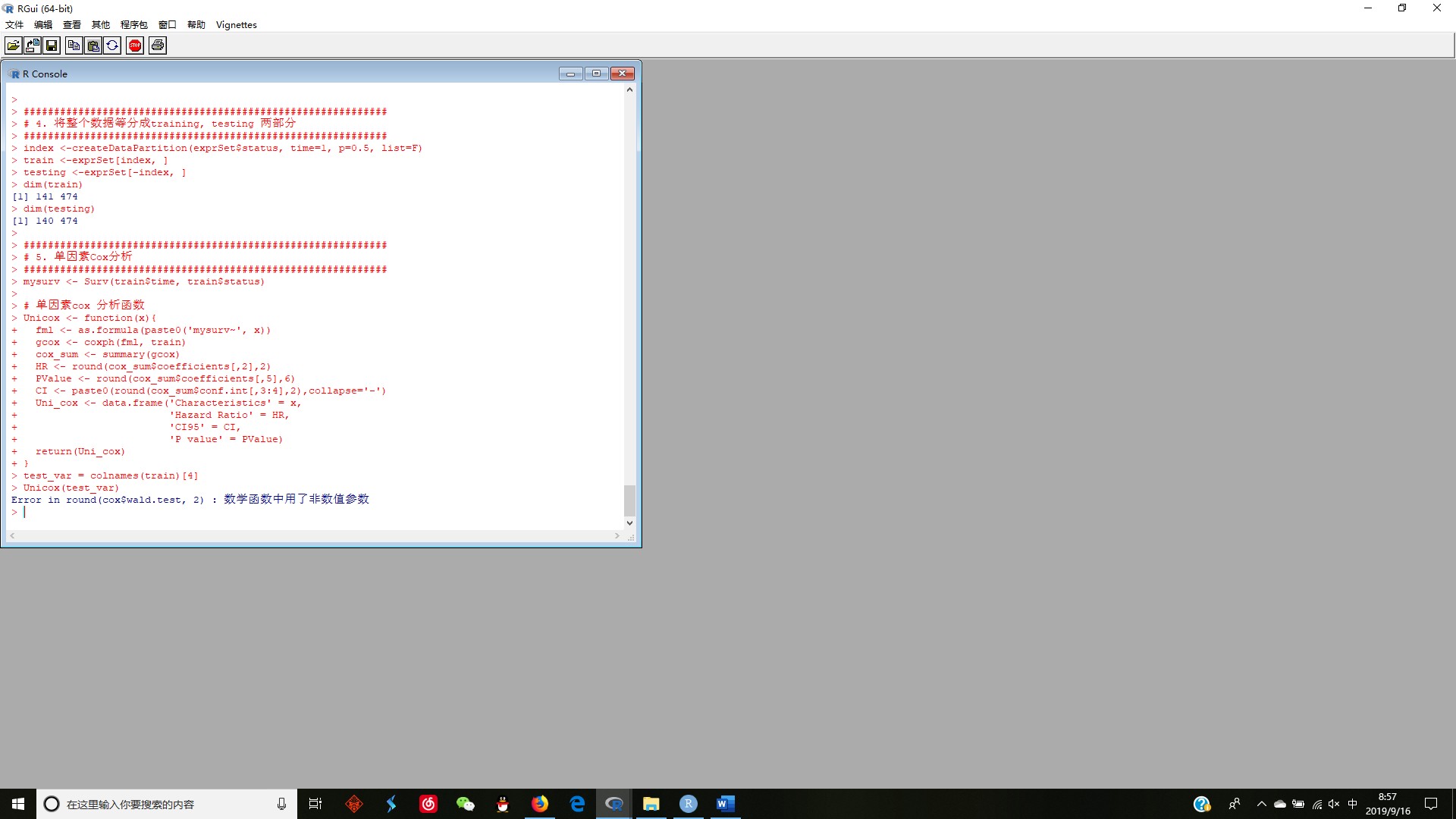Click the battery tray icon
The height and width of the screenshot is (819, 1456).
(1298, 804)
